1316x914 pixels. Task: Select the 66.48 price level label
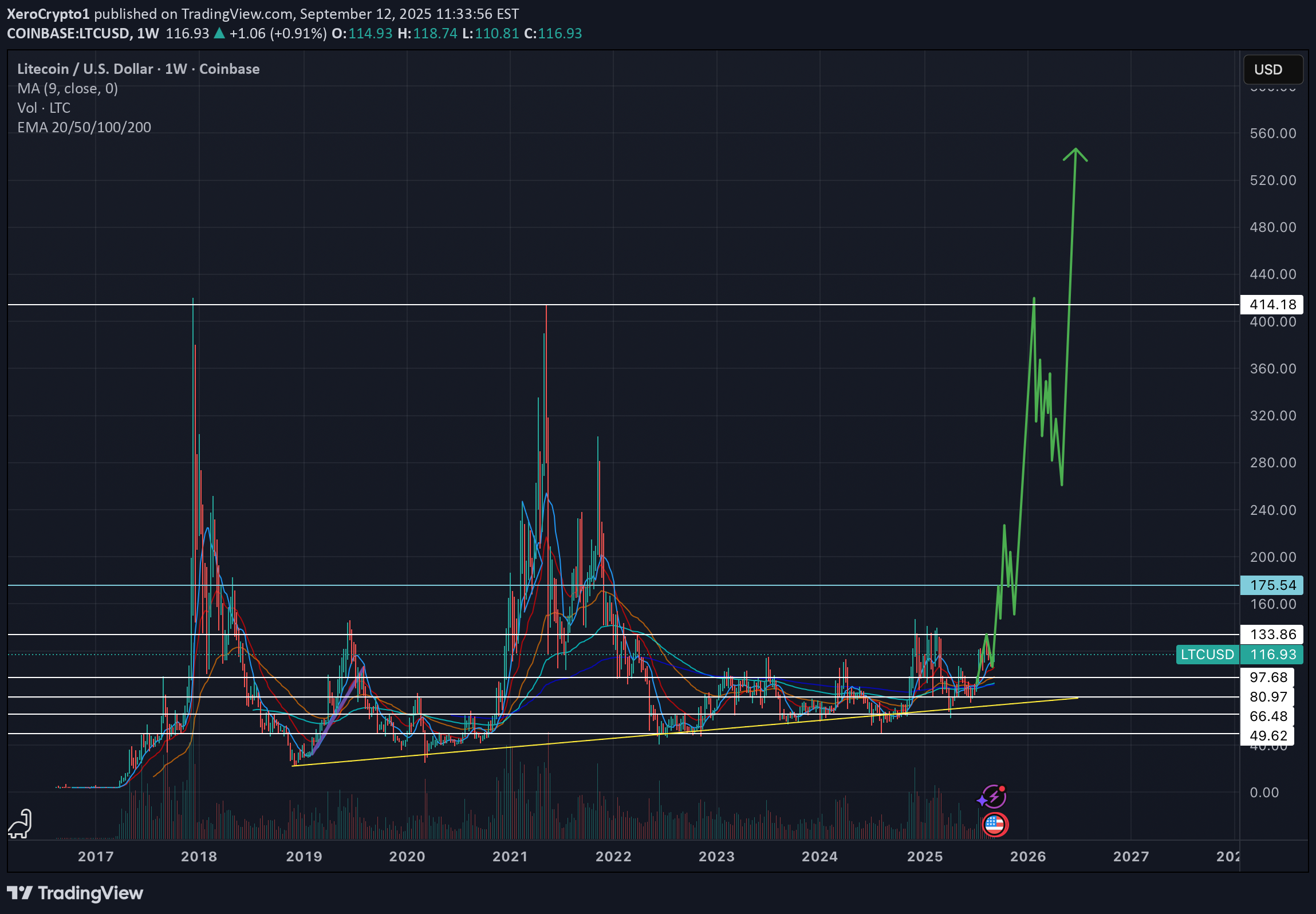[x=1267, y=716]
